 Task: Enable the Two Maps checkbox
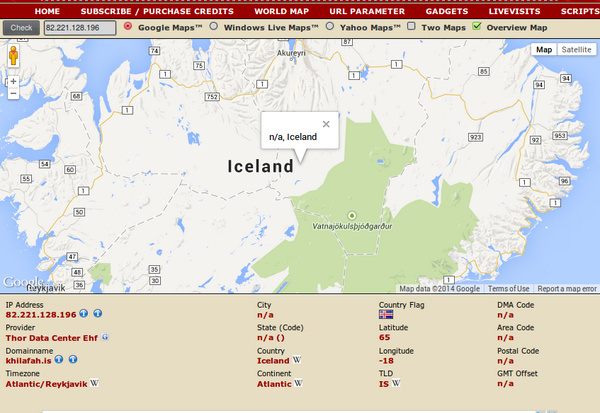411,26
